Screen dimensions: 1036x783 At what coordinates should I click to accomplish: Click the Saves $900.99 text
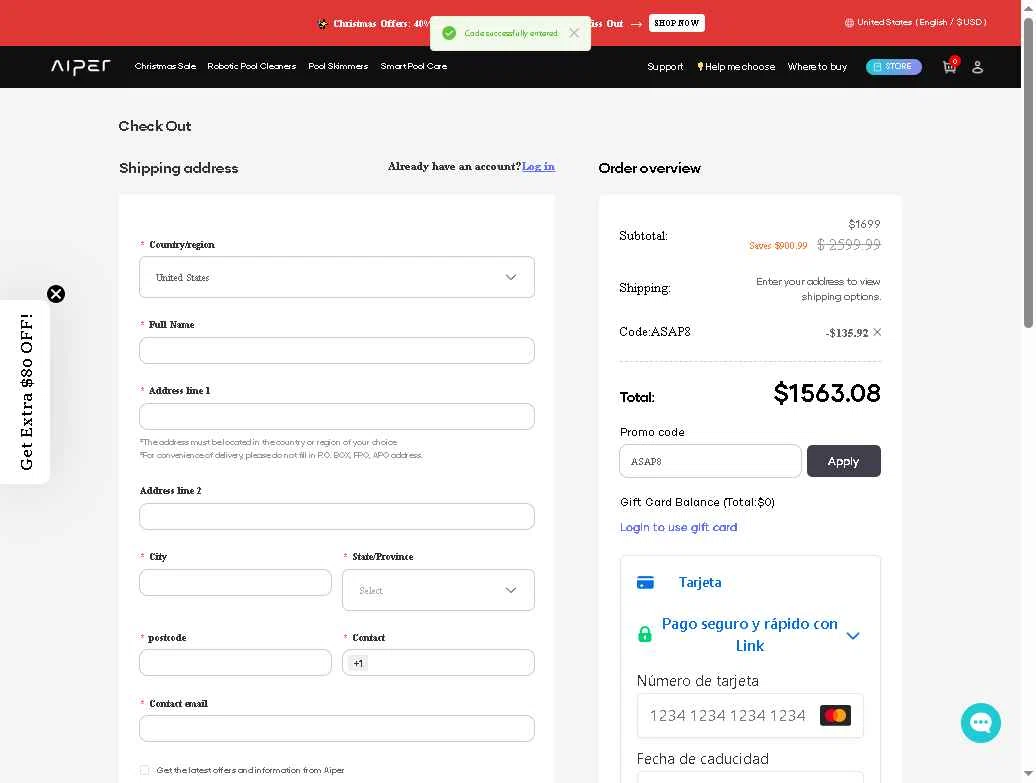pos(778,246)
